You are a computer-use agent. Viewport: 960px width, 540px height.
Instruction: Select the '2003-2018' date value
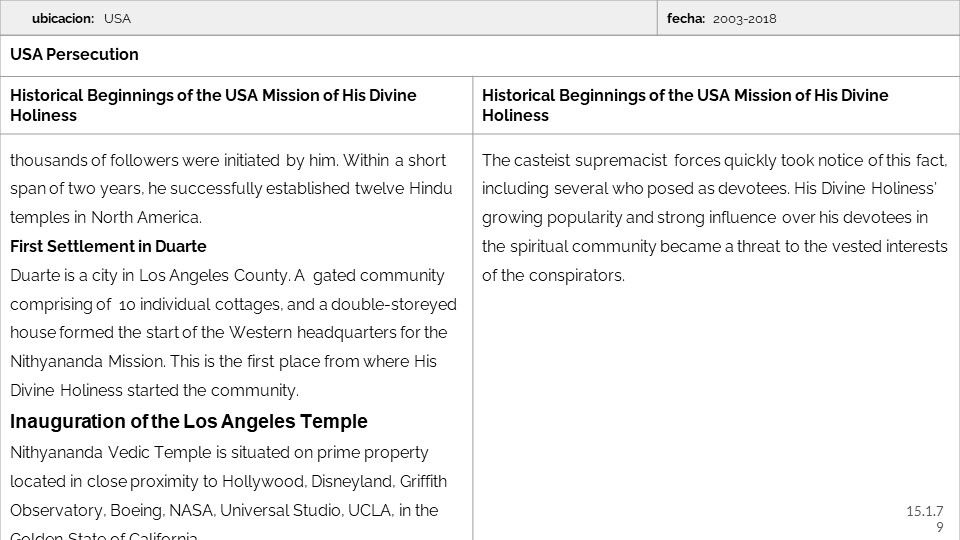[744, 18]
